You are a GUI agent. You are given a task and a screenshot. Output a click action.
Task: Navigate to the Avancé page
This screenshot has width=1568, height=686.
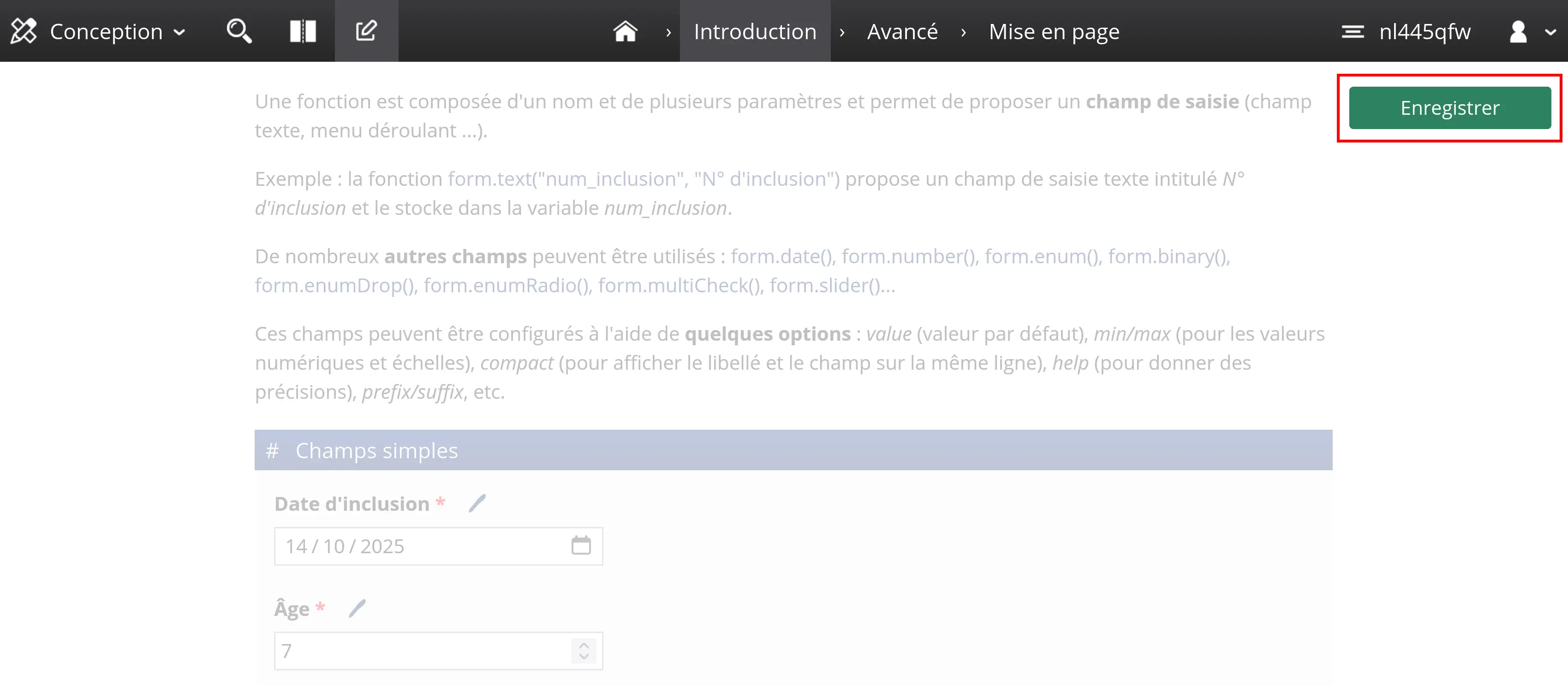point(902,31)
